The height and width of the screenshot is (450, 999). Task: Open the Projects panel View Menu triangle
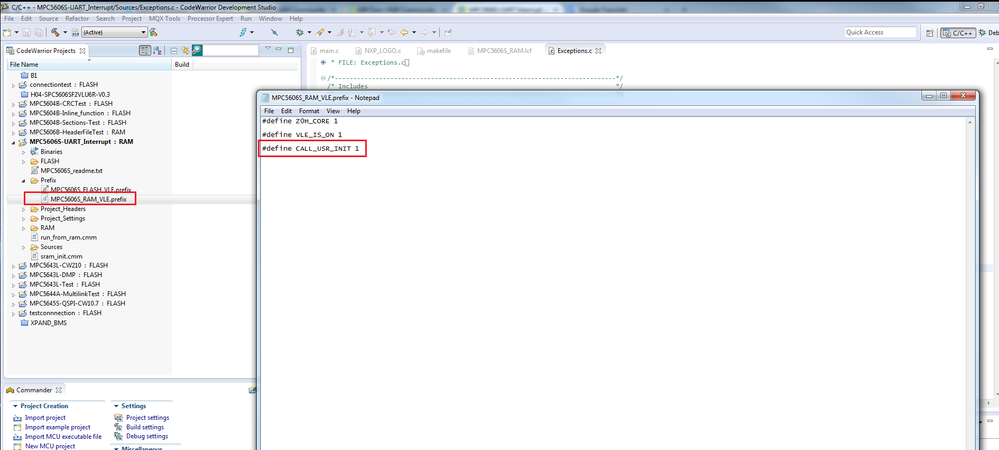(268, 50)
